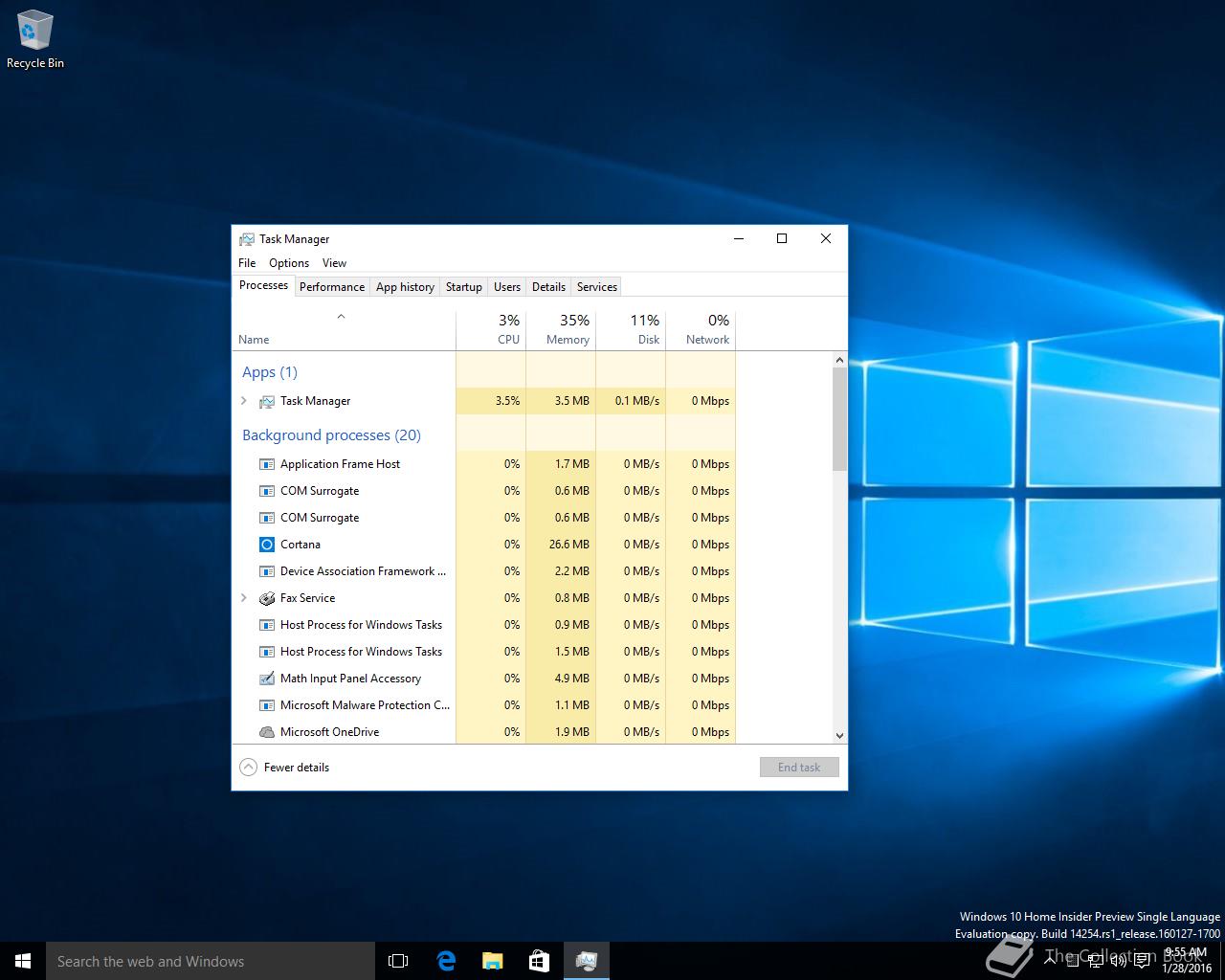Click the Cortana process icon
Image resolution: width=1225 pixels, height=980 pixels.
click(x=267, y=545)
